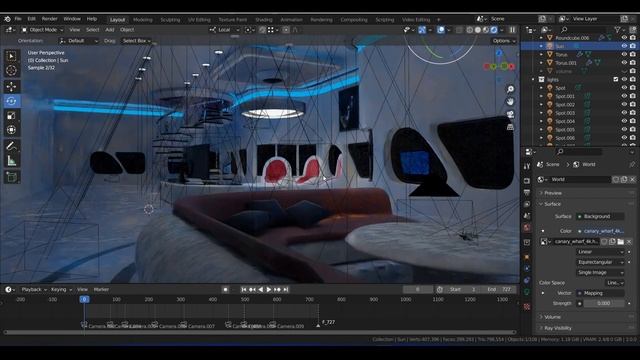Play the animation forward
Viewport: 640px width, 360px height.
coord(269,289)
